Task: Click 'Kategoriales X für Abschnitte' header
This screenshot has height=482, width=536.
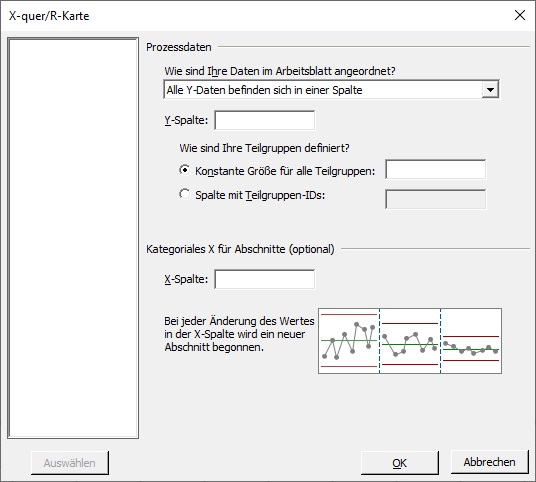Action: pyautogui.click(x=240, y=249)
